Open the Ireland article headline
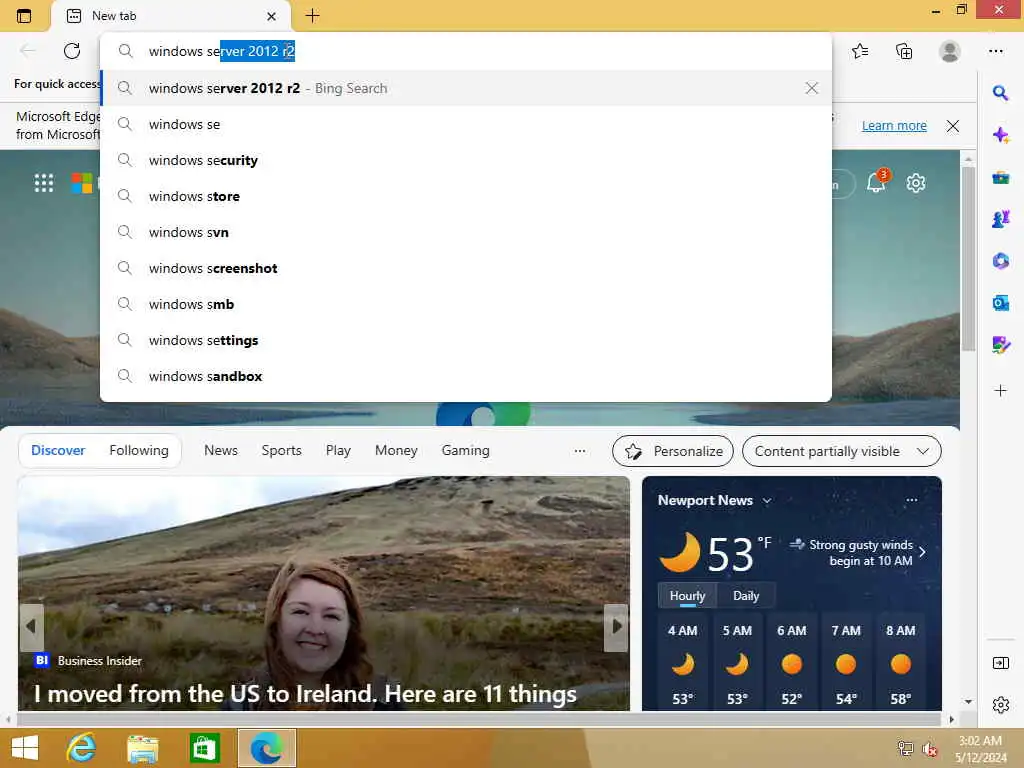This screenshot has width=1024, height=768. [305, 694]
